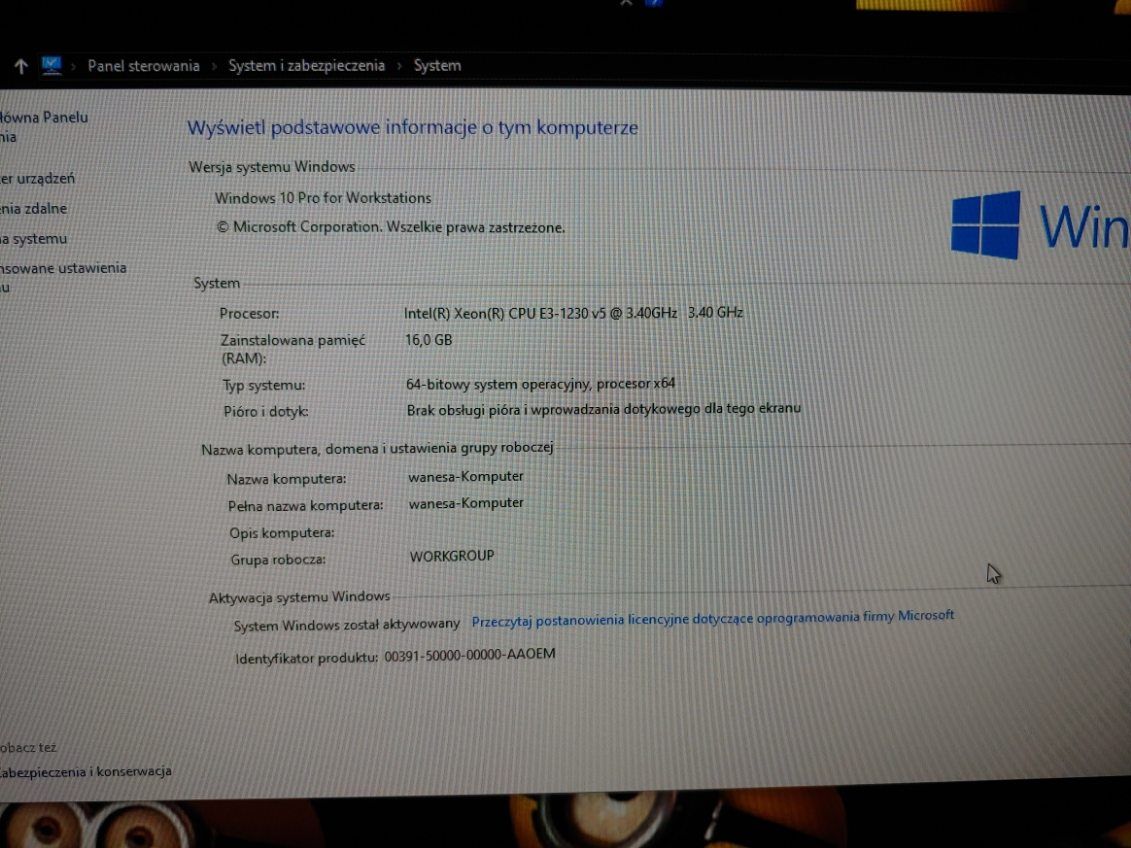The image size is (1131, 848).
Task: Click the 'Pióro i dotyk:' label
Action: point(266,412)
